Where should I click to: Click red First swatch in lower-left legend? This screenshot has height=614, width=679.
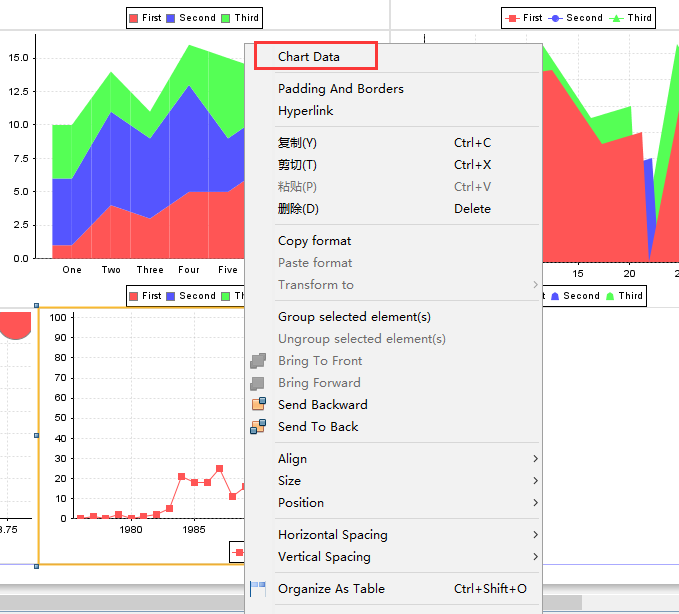coord(134,296)
